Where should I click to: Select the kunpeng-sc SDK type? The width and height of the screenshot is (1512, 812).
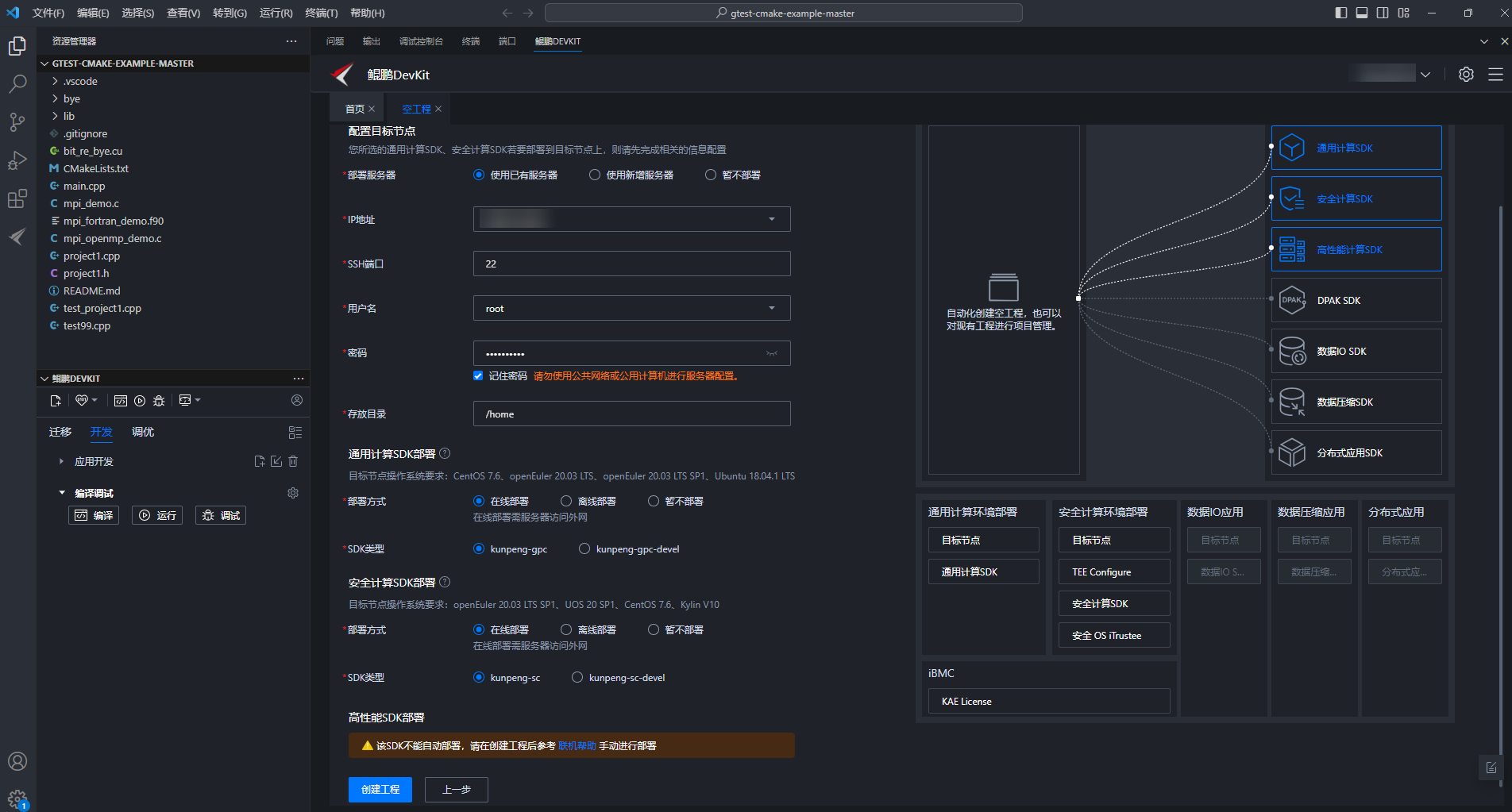point(479,677)
